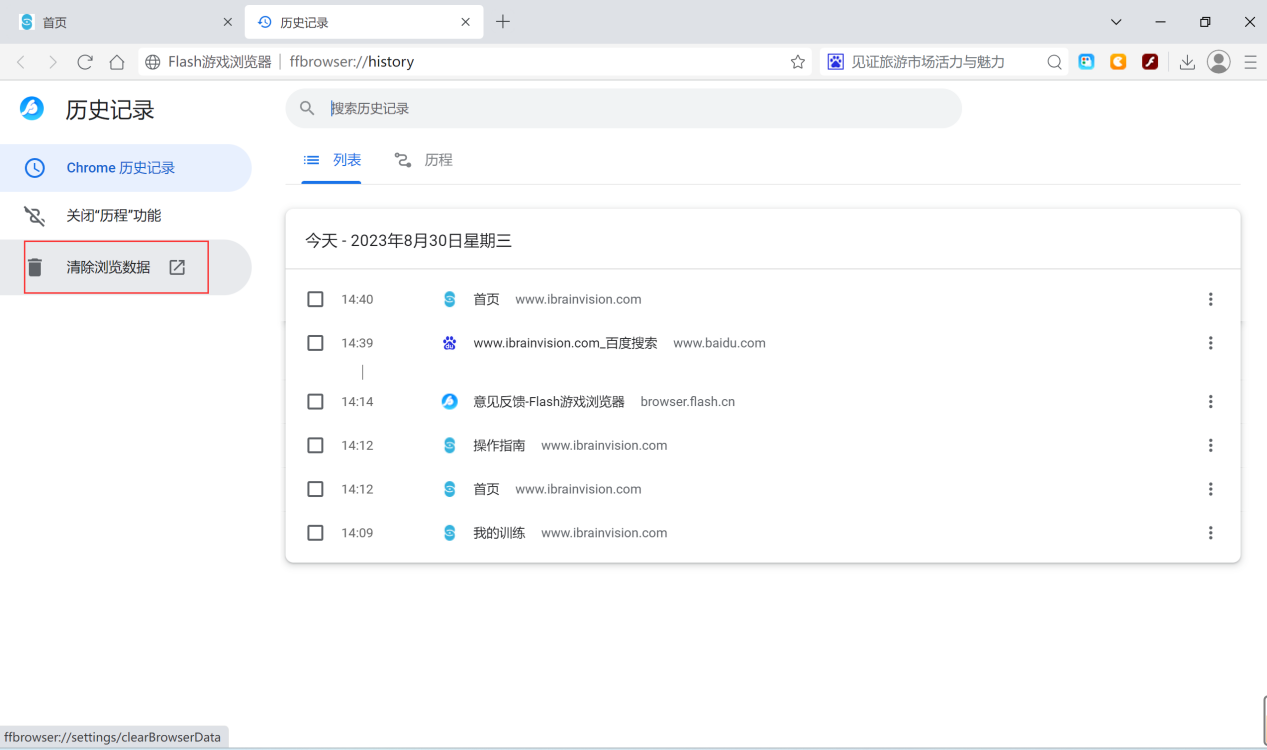The image size is (1267, 750).
Task: Open the orange extension icon in the toolbar
Action: (1118, 62)
